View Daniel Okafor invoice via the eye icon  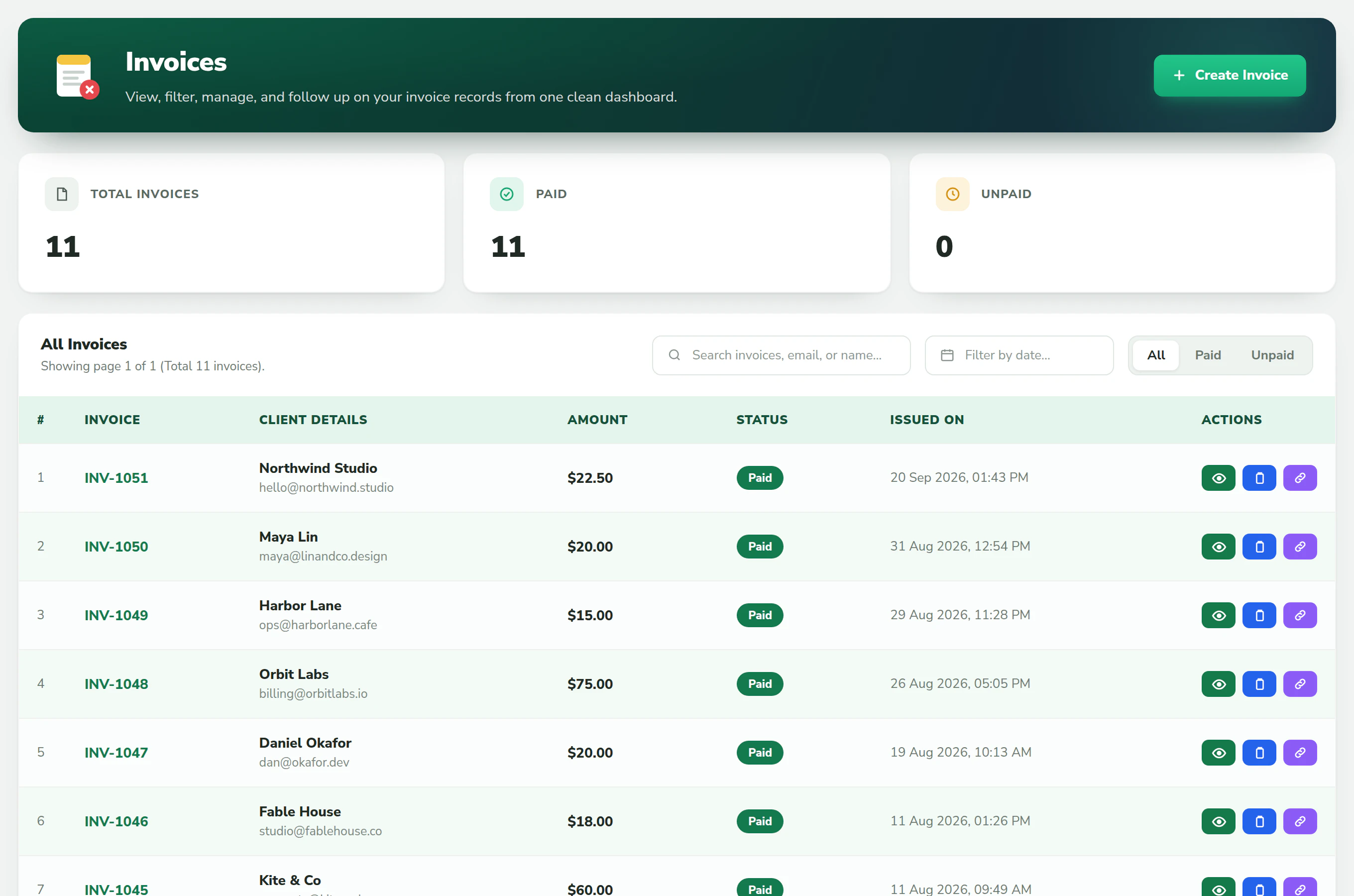[x=1218, y=752]
